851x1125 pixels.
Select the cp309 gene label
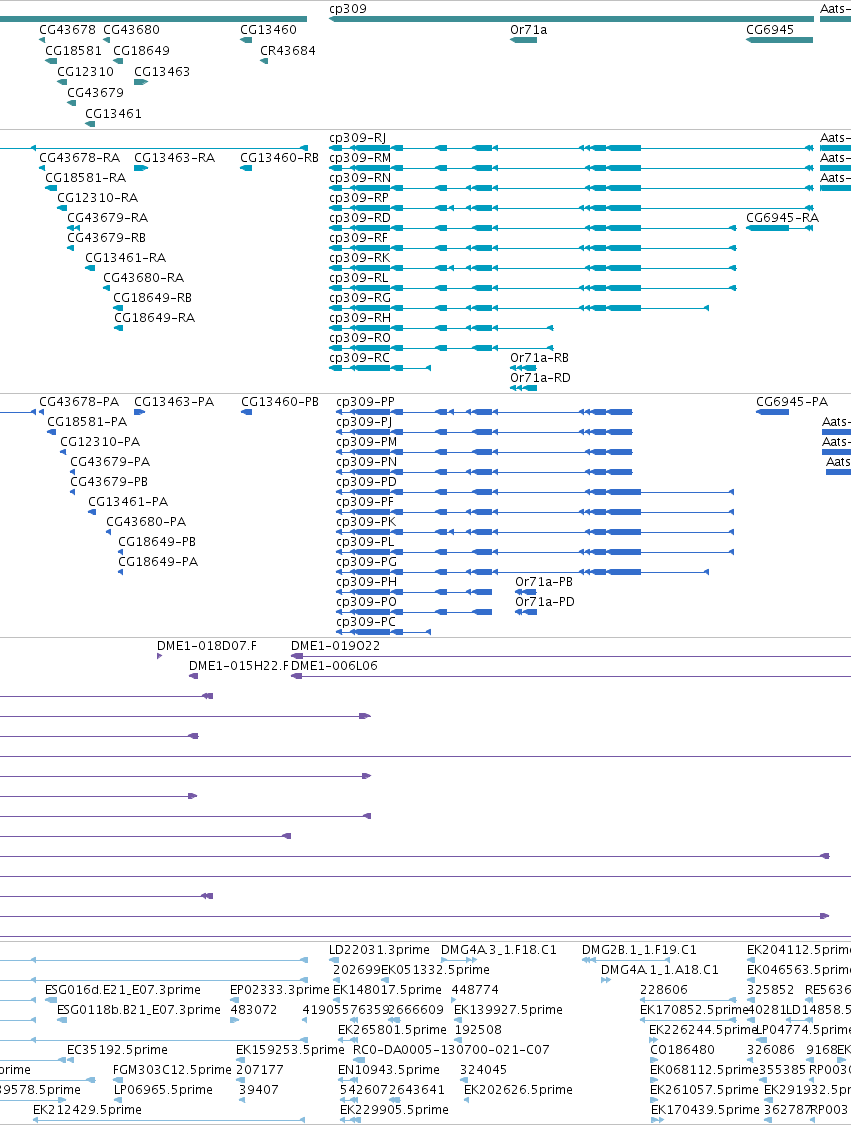coord(347,9)
